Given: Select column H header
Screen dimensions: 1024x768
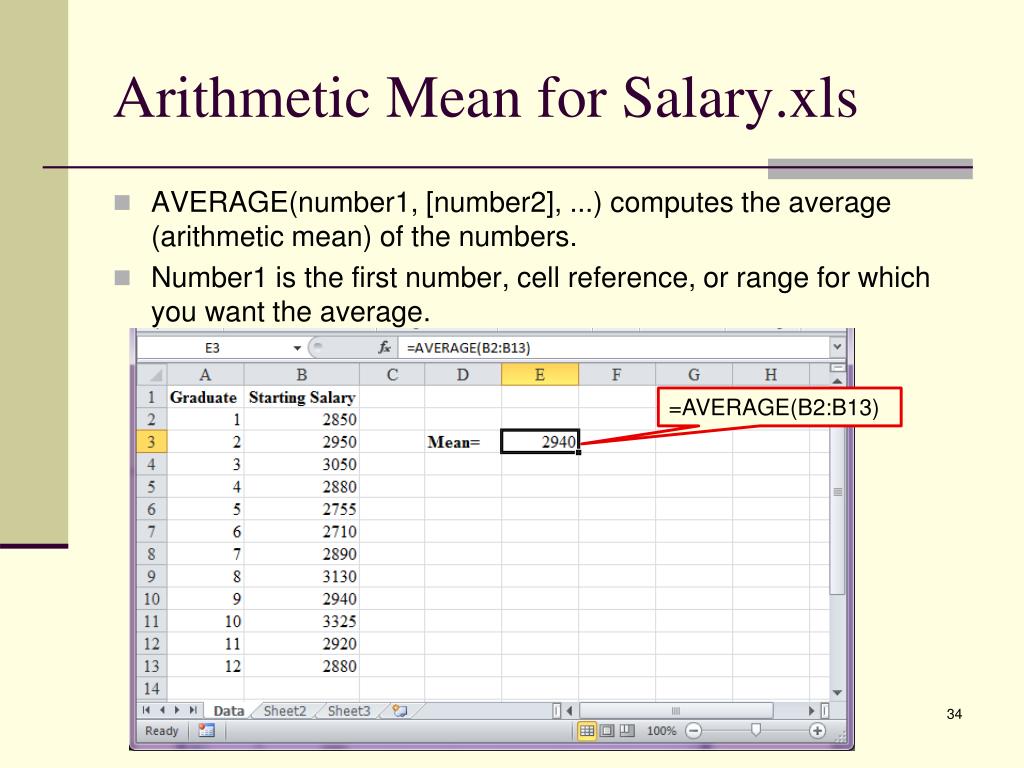Looking at the screenshot, I should [x=771, y=375].
